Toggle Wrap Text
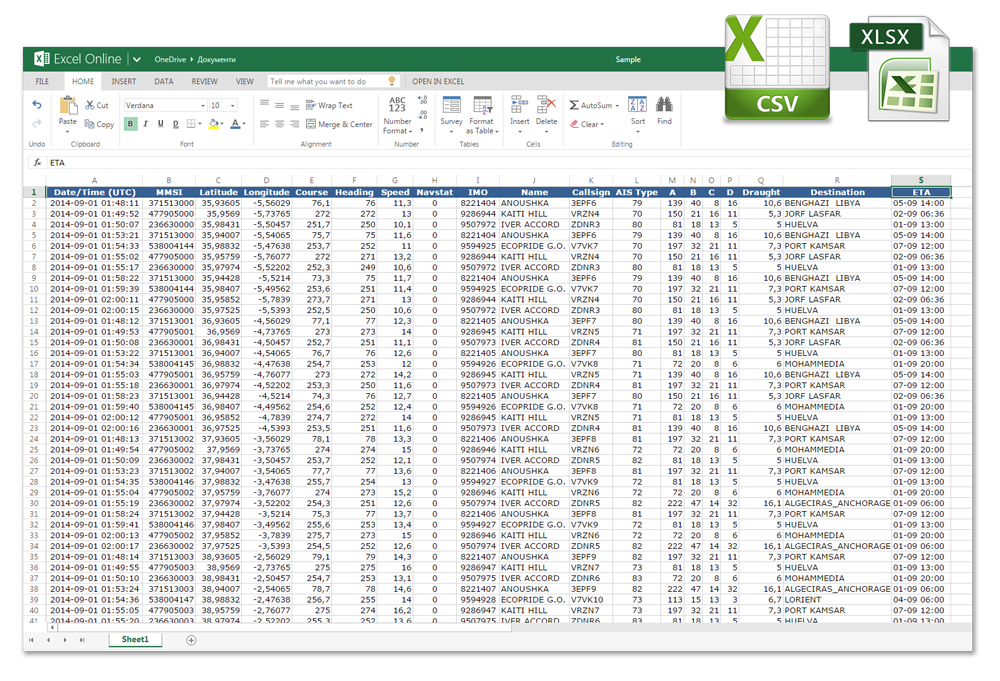 329,105
